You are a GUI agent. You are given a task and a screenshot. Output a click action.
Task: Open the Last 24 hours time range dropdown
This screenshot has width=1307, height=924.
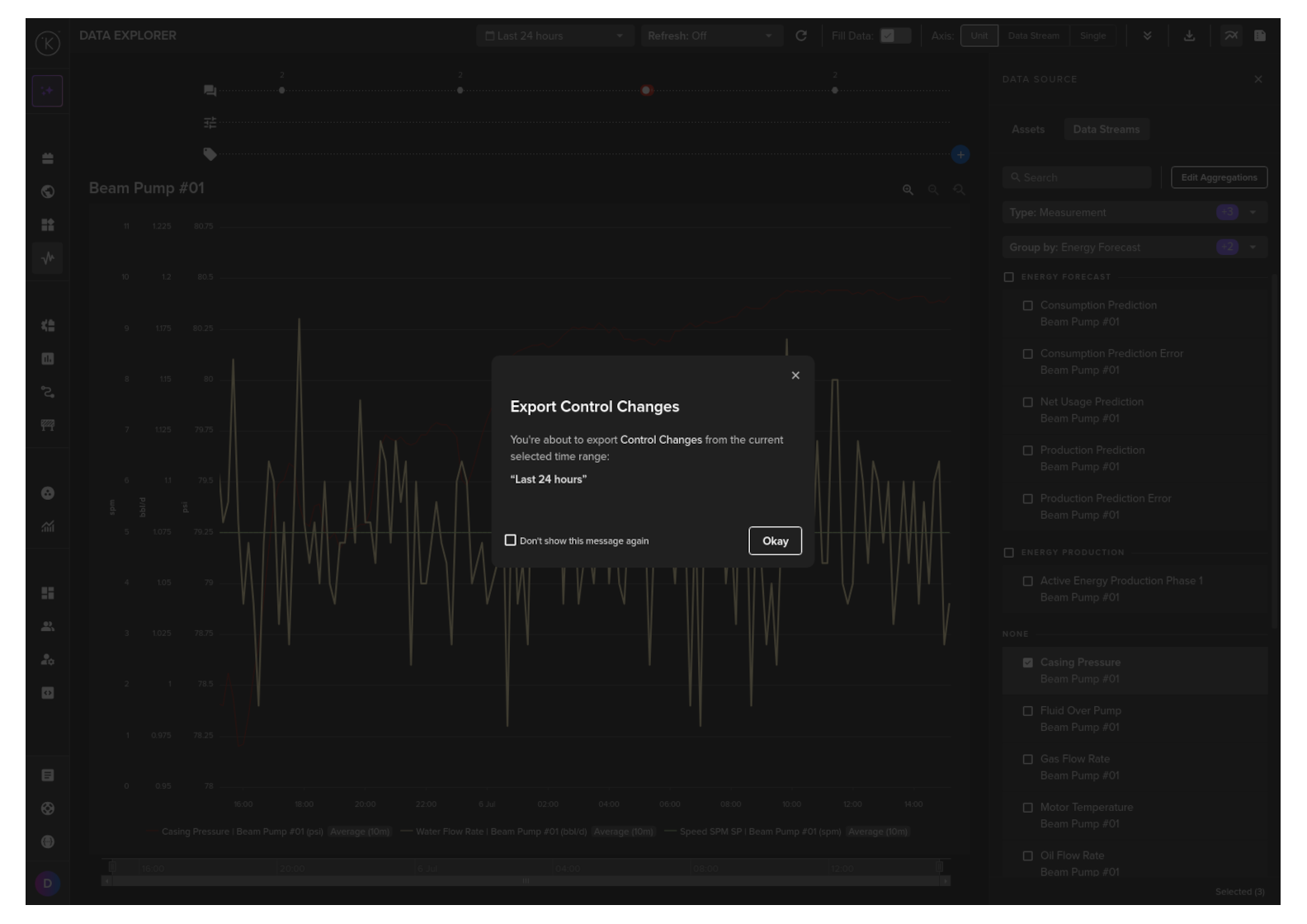[x=554, y=36]
